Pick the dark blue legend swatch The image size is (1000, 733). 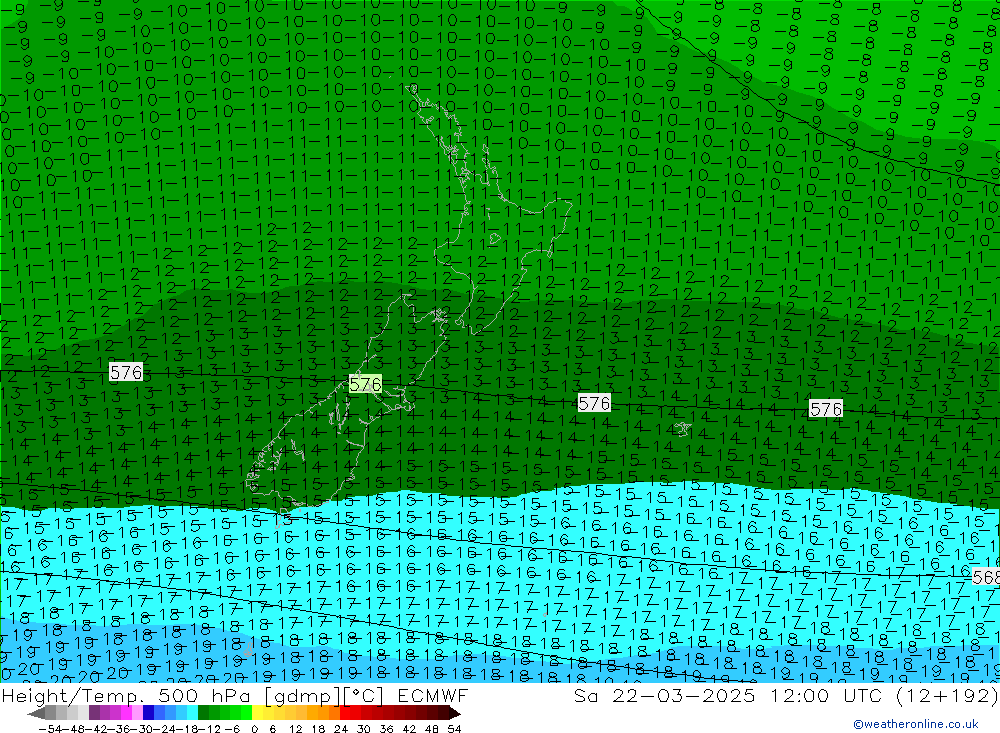[148, 713]
